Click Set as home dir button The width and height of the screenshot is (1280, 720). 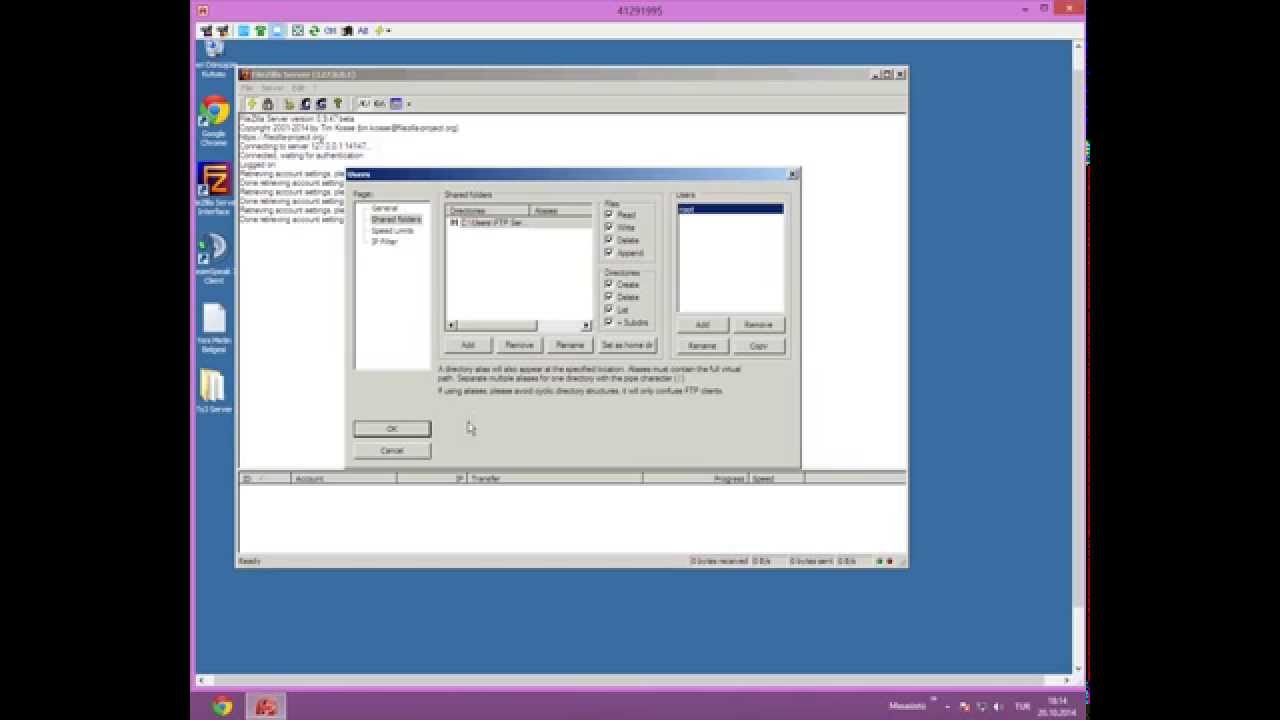click(x=627, y=345)
